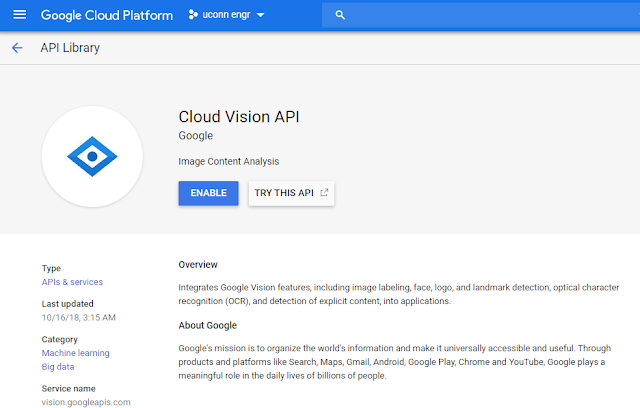Open the hamburger navigation menu

(20, 15)
